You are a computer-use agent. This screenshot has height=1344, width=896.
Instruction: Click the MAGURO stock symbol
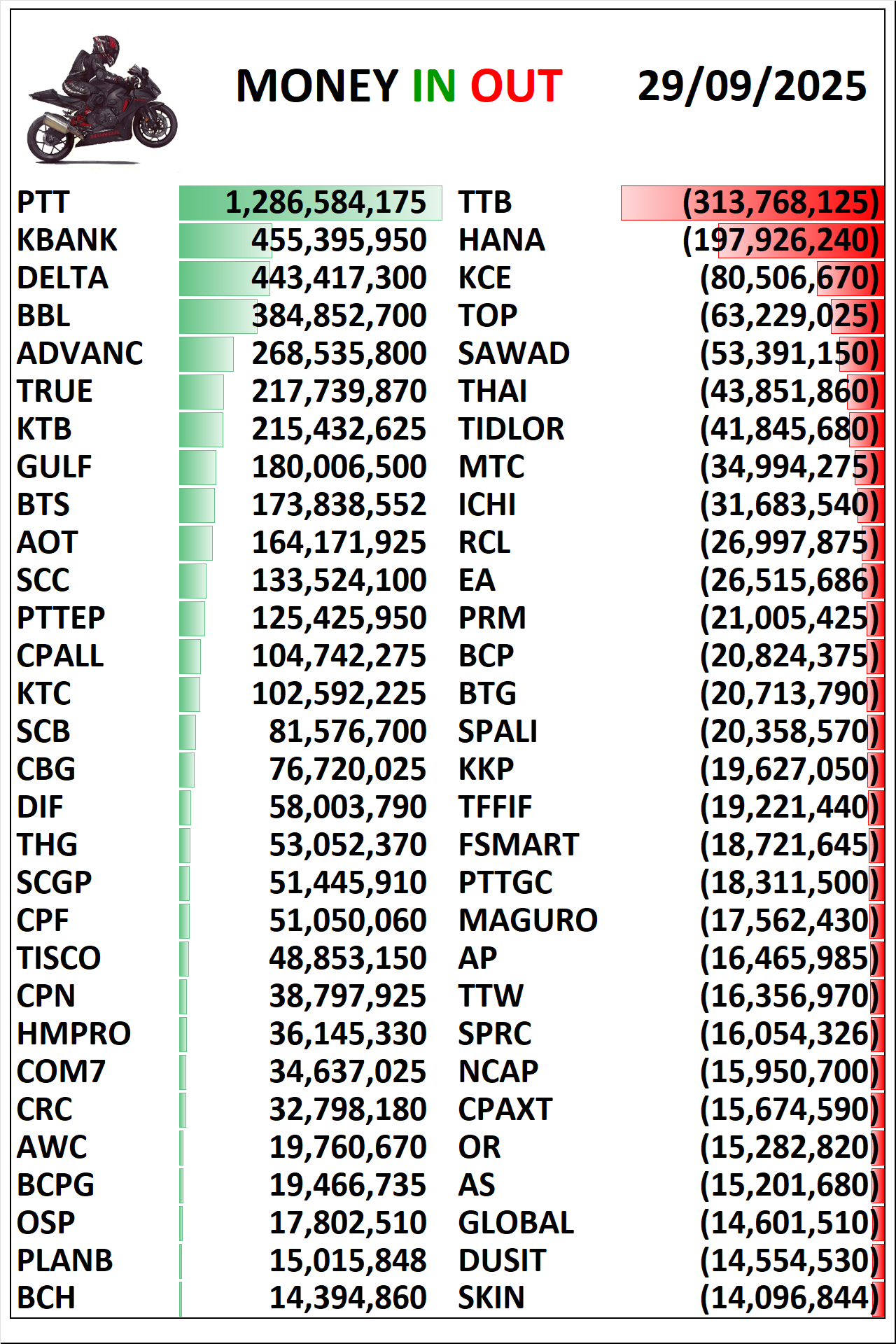pyautogui.click(x=528, y=921)
